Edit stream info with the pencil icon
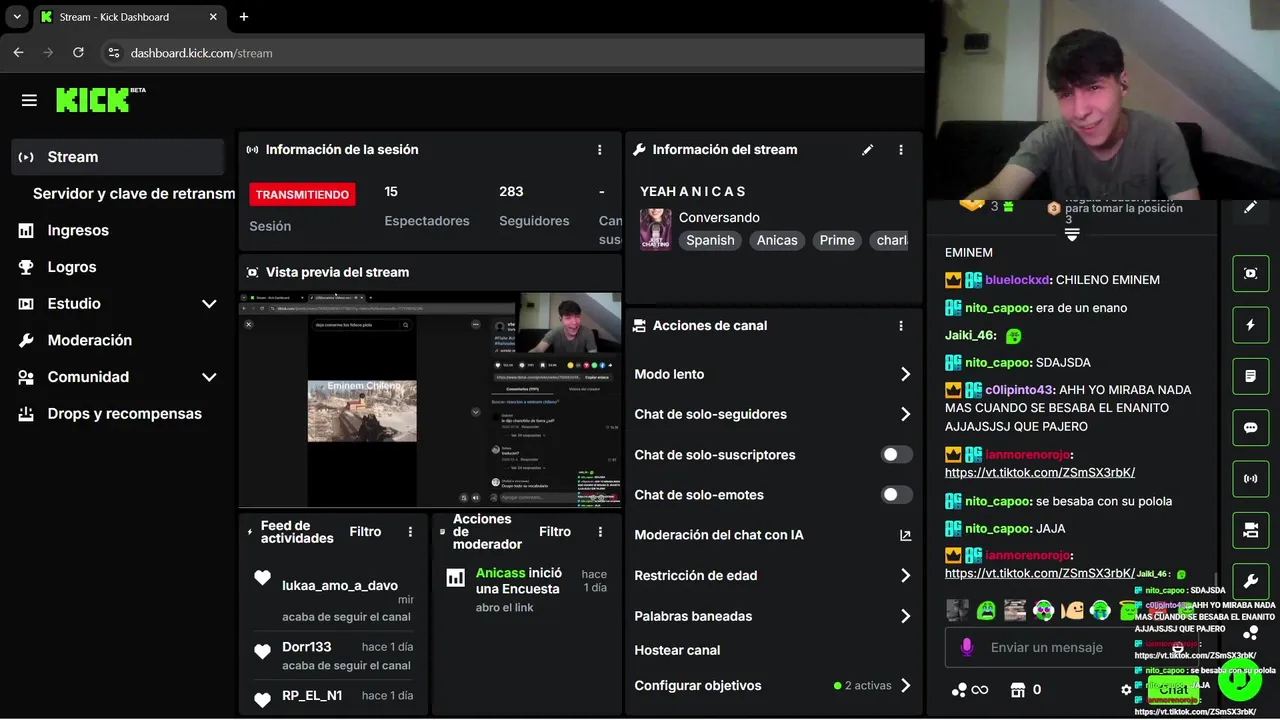The height and width of the screenshot is (720, 1280). pyautogui.click(x=868, y=150)
